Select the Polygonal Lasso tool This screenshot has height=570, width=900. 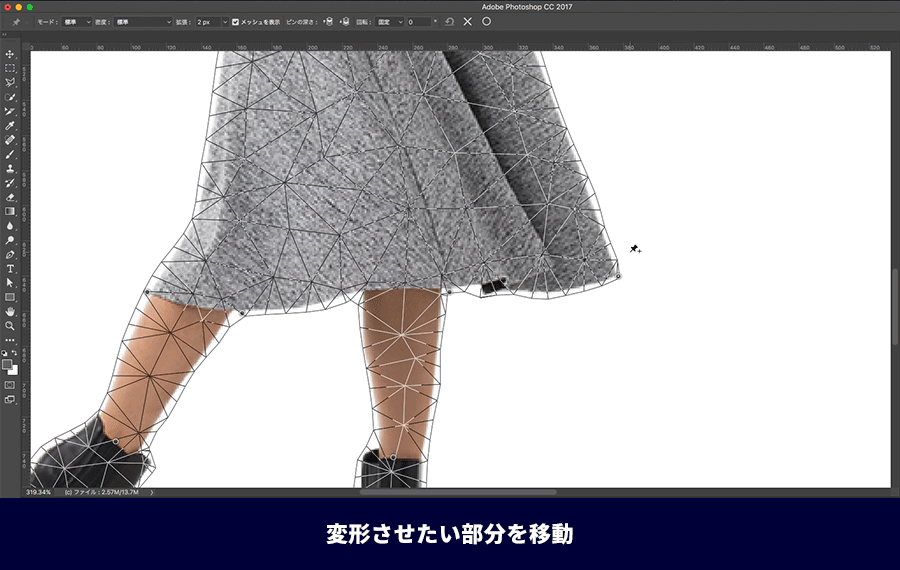[10, 83]
